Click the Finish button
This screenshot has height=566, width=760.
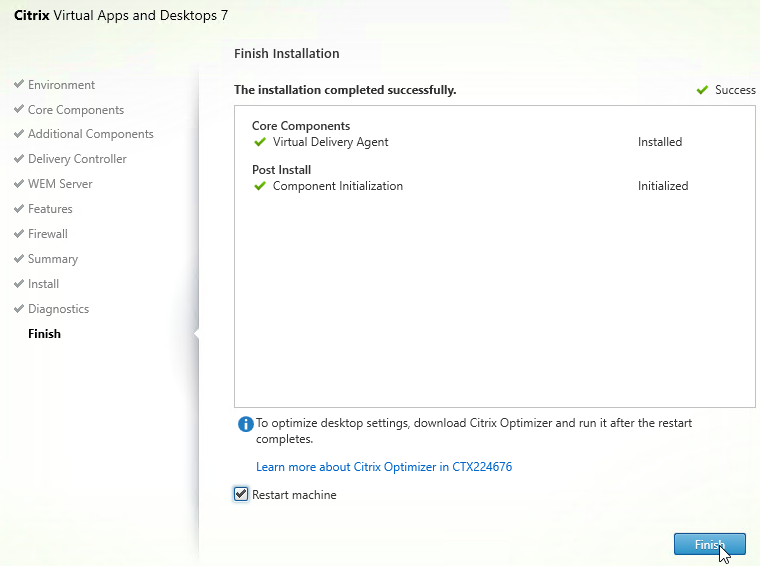coord(709,544)
